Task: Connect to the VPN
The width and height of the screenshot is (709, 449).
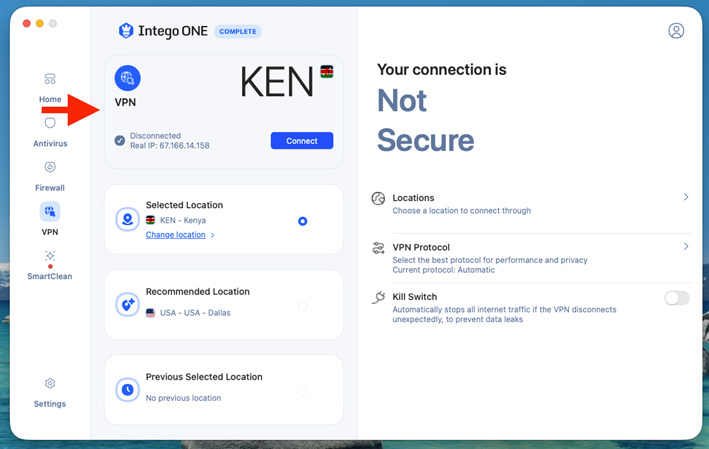Action: coord(302,141)
